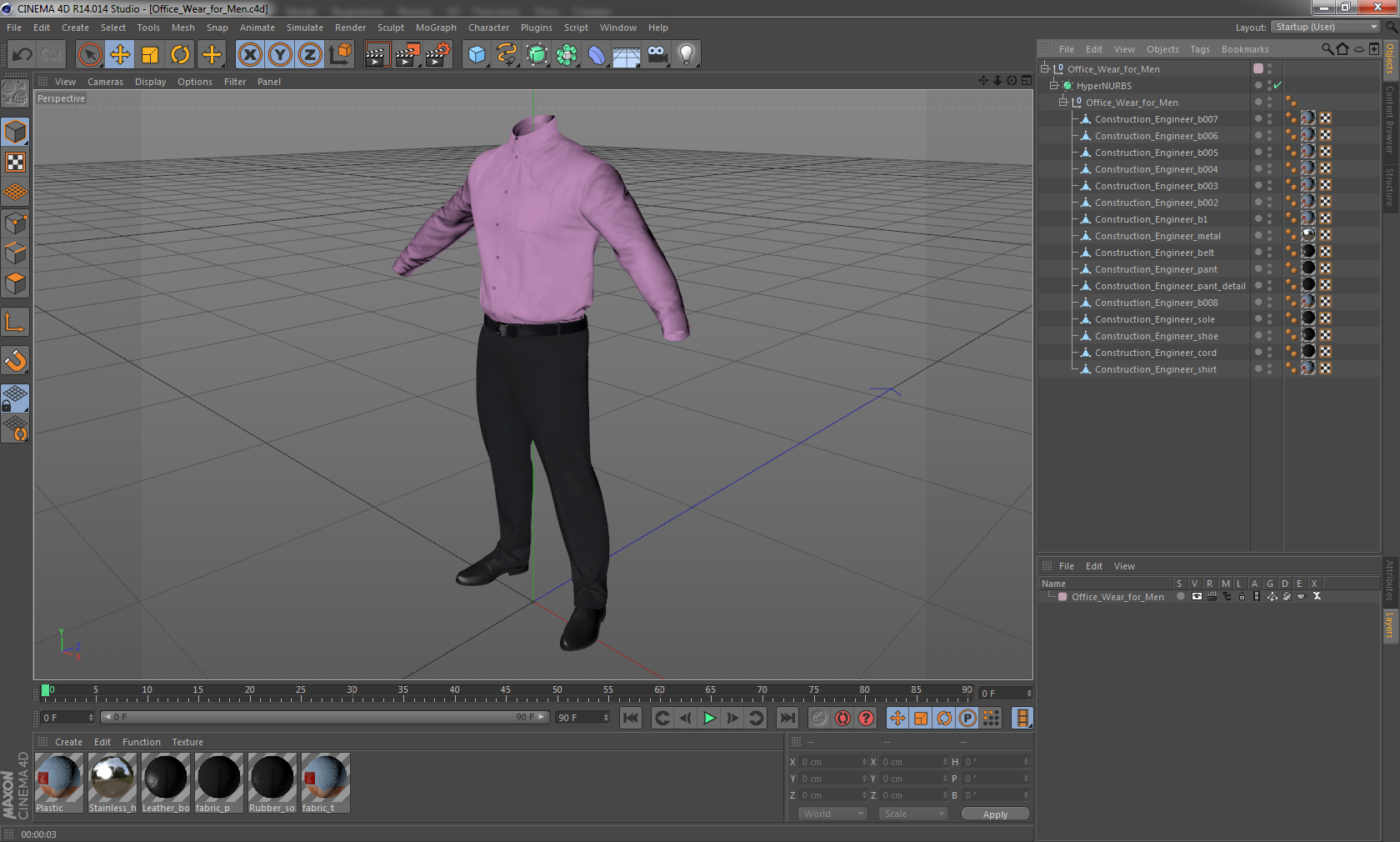This screenshot has width=1400, height=842.
Task: Toggle Z axis lock
Action: pyautogui.click(x=310, y=55)
